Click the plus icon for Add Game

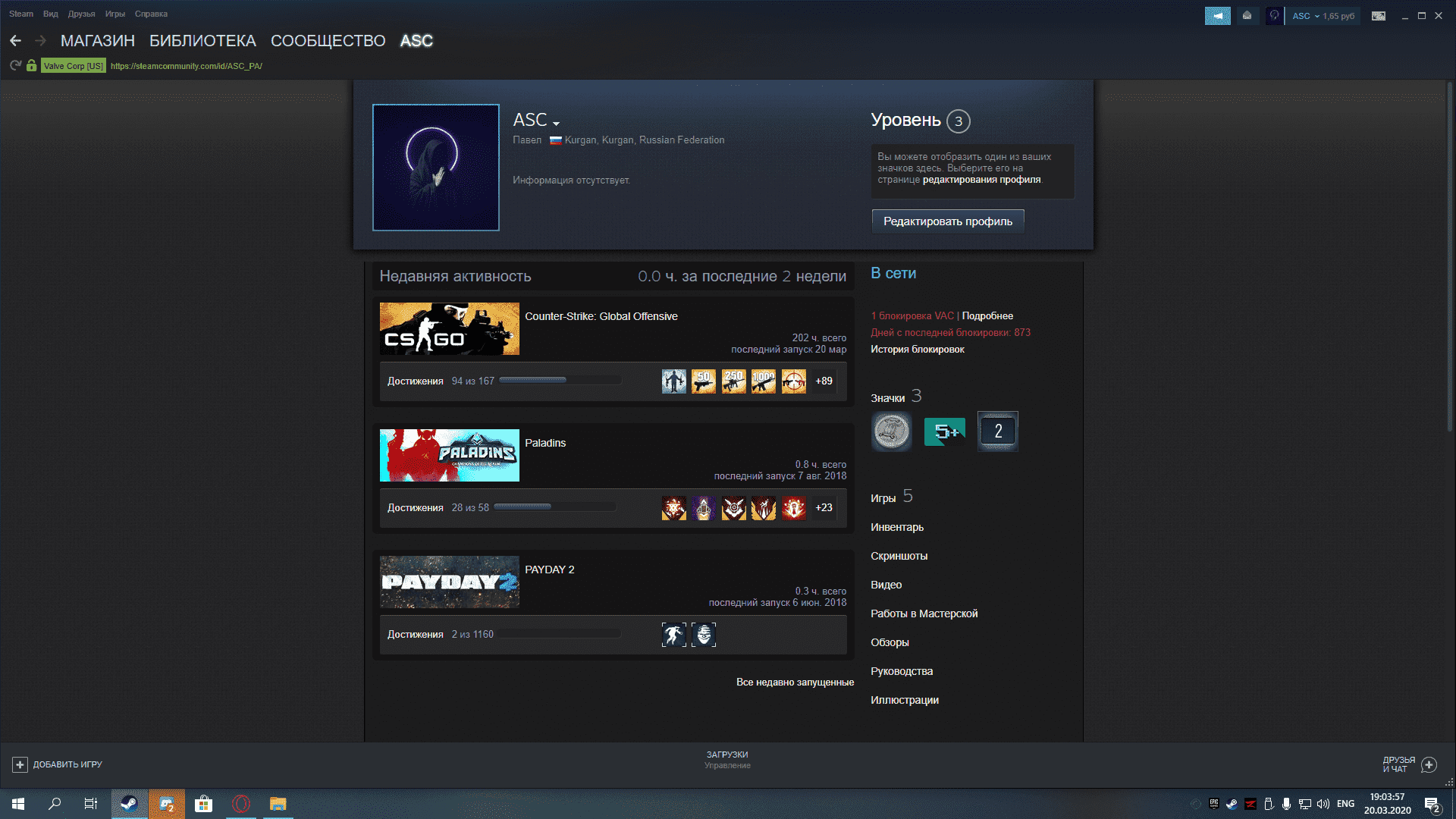pos(20,764)
